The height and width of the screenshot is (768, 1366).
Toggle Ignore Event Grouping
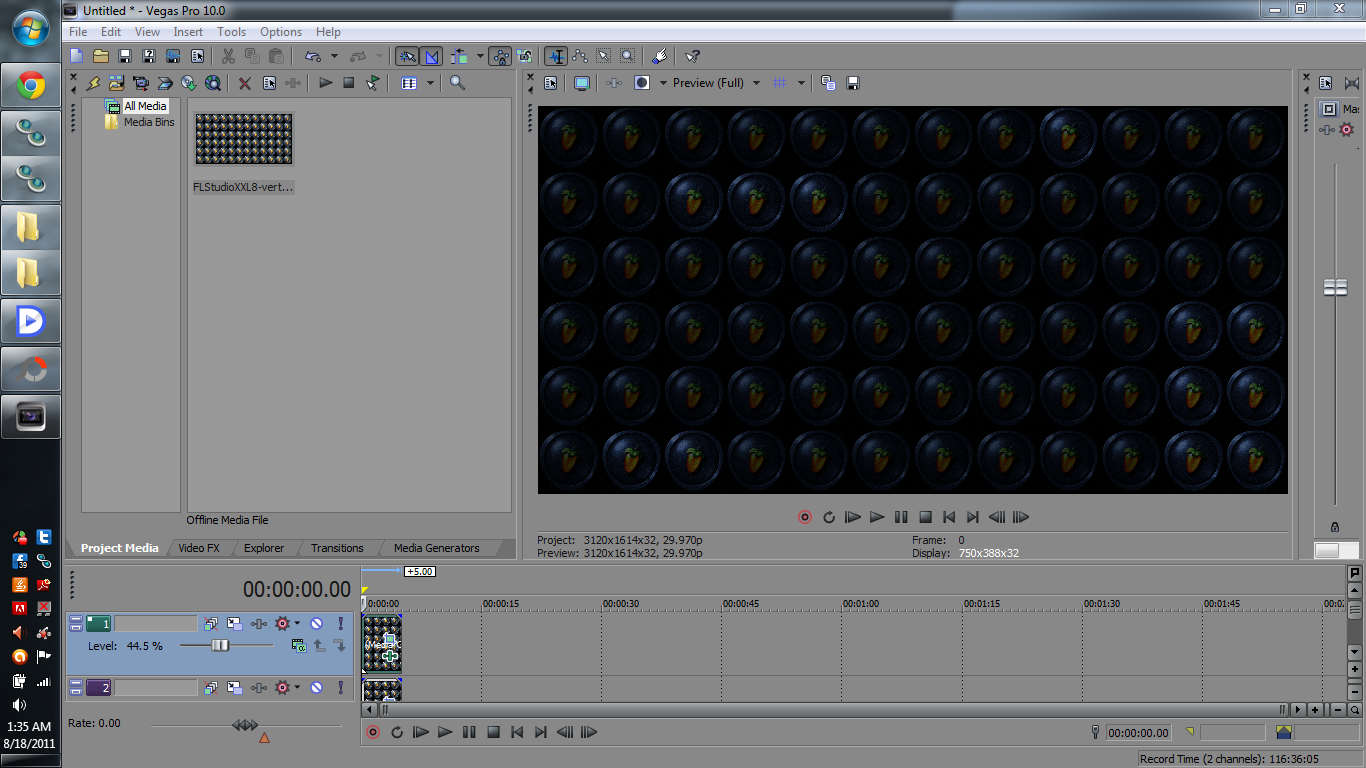point(524,56)
